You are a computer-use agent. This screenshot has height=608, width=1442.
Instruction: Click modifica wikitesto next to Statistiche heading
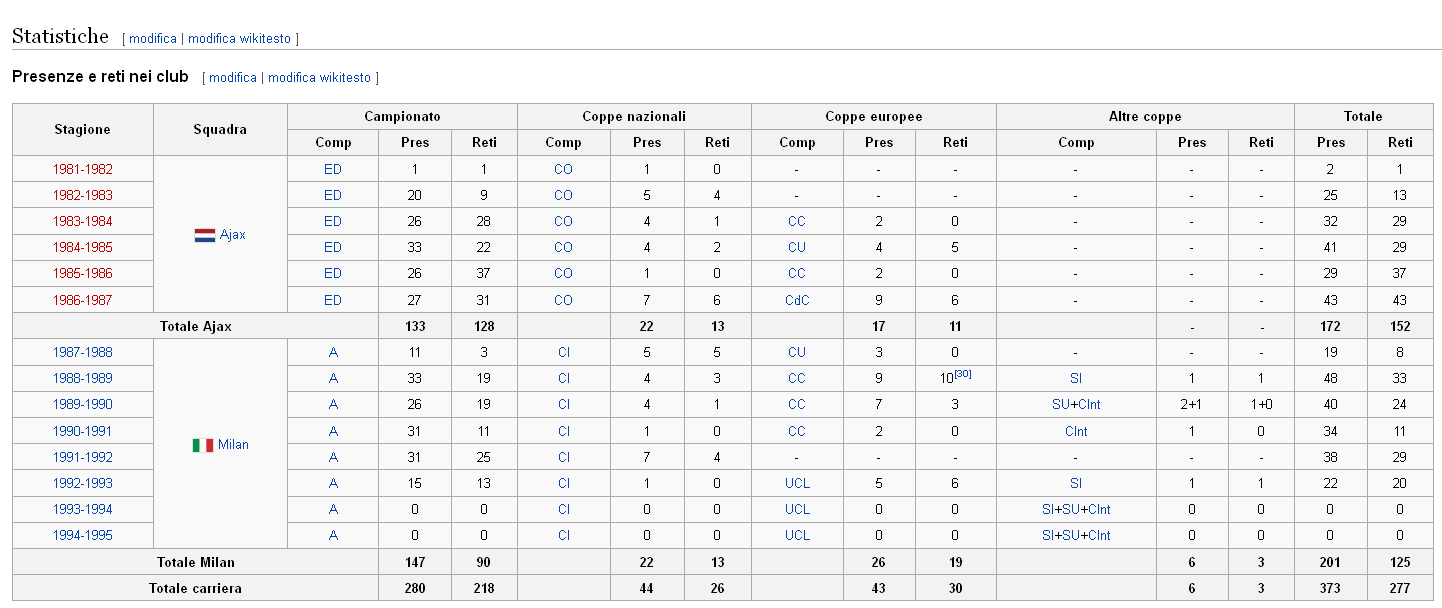[x=239, y=39]
